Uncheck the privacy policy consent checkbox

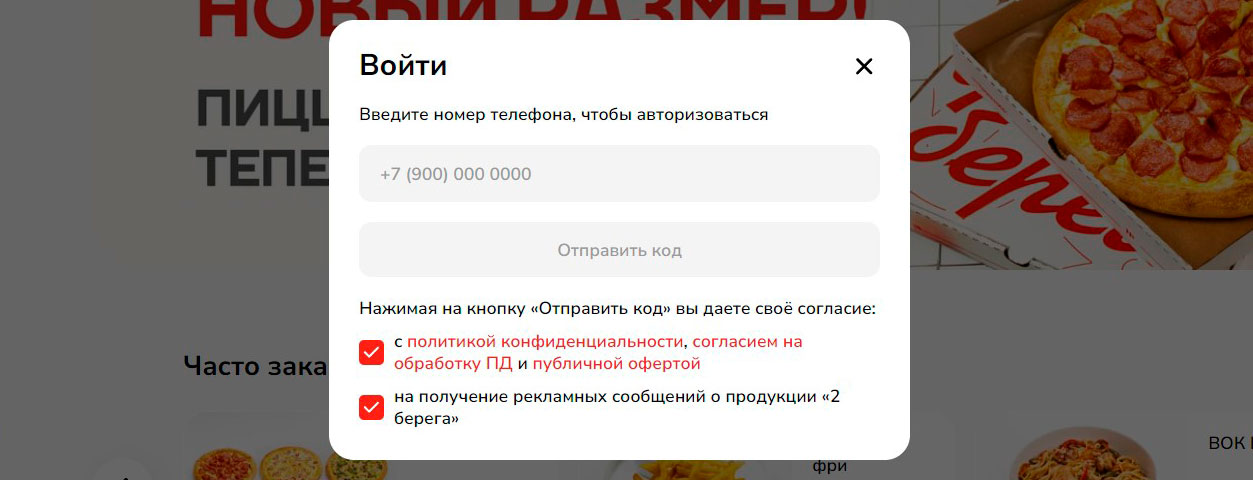pyautogui.click(x=371, y=353)
